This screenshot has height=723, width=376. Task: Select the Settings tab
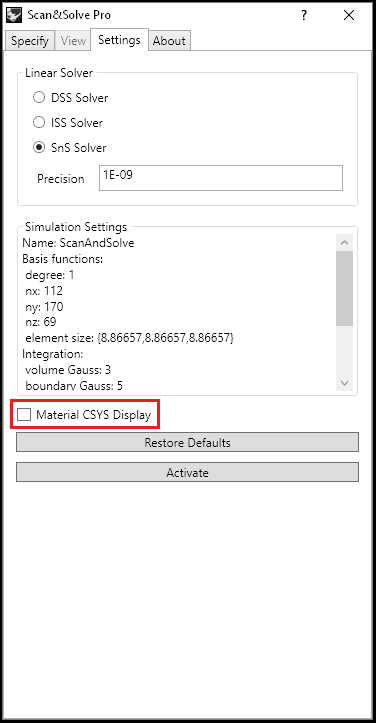119,40
